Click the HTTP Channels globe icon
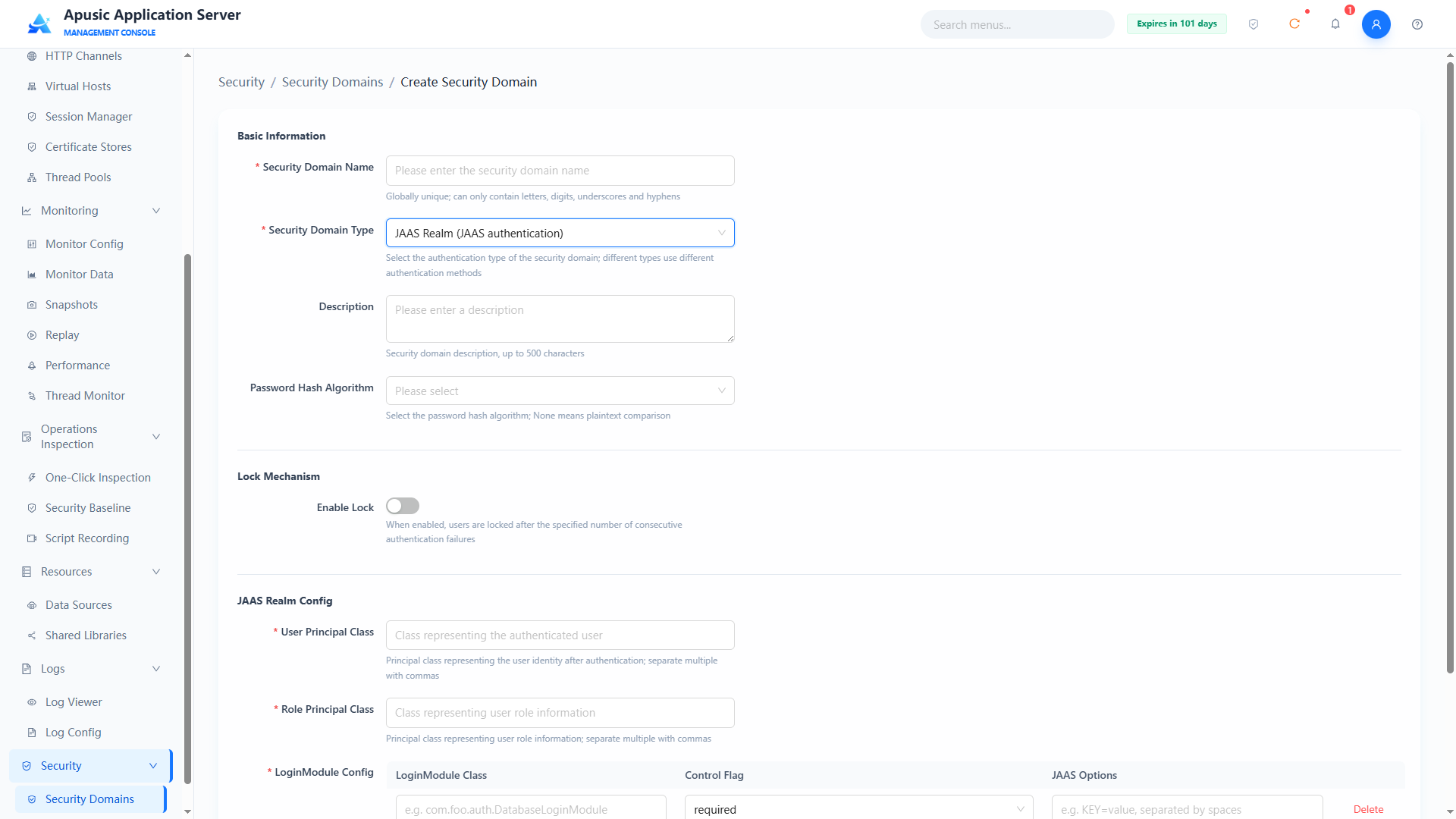Image resolution: width=1456 pixels, height=819 pixels. click(x=32, y=56)
